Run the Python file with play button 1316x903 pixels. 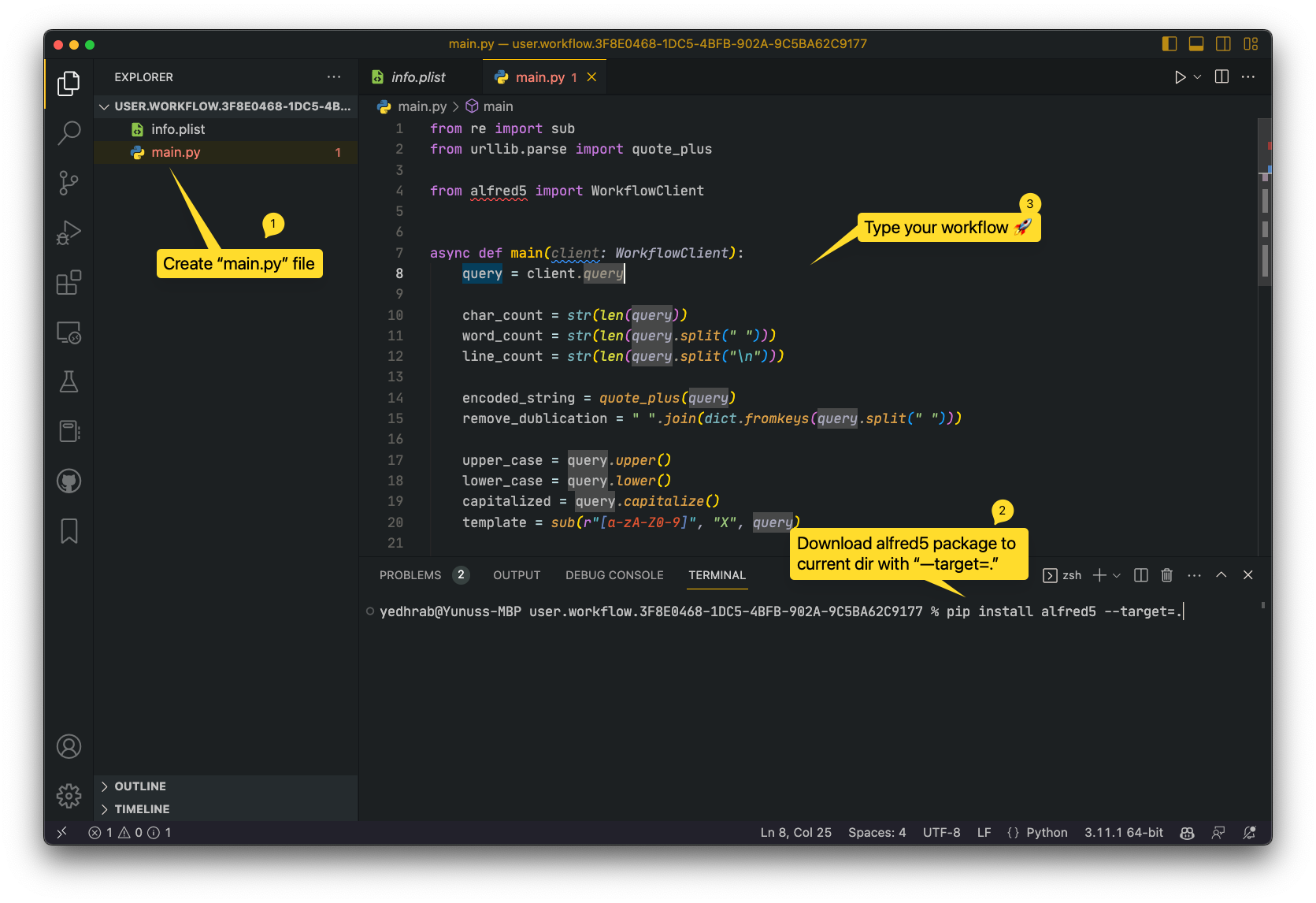(1180, 77)
